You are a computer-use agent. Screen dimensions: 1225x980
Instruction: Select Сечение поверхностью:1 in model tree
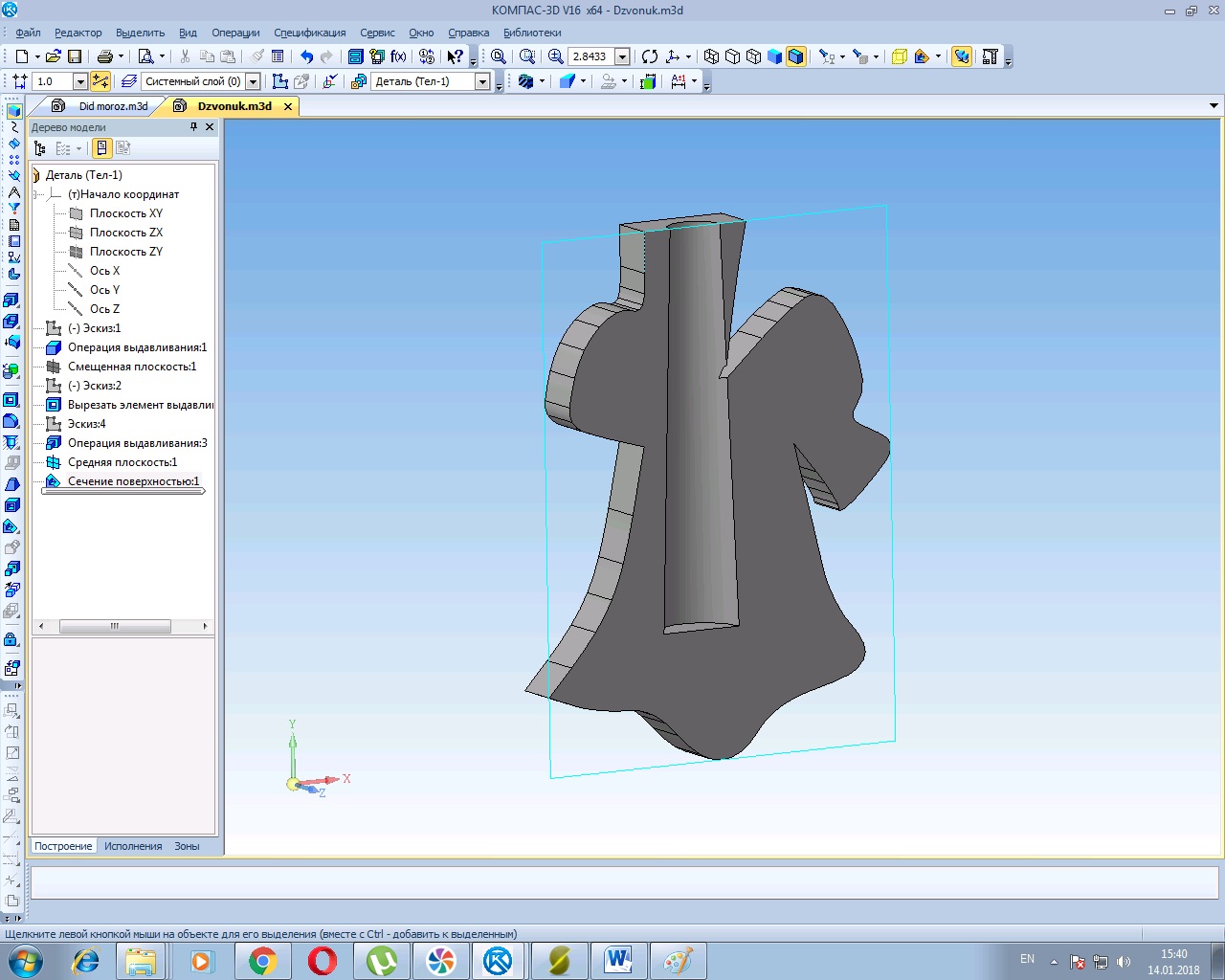(133, 481)
